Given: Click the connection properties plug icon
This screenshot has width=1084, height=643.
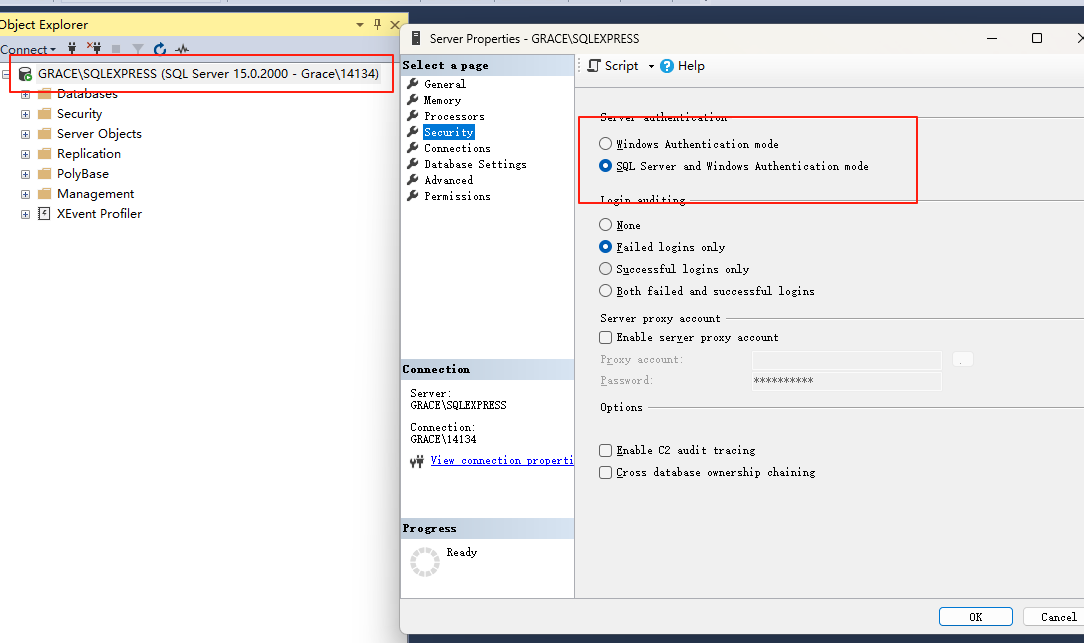Looking at the screenshot, I should [416, 462].
